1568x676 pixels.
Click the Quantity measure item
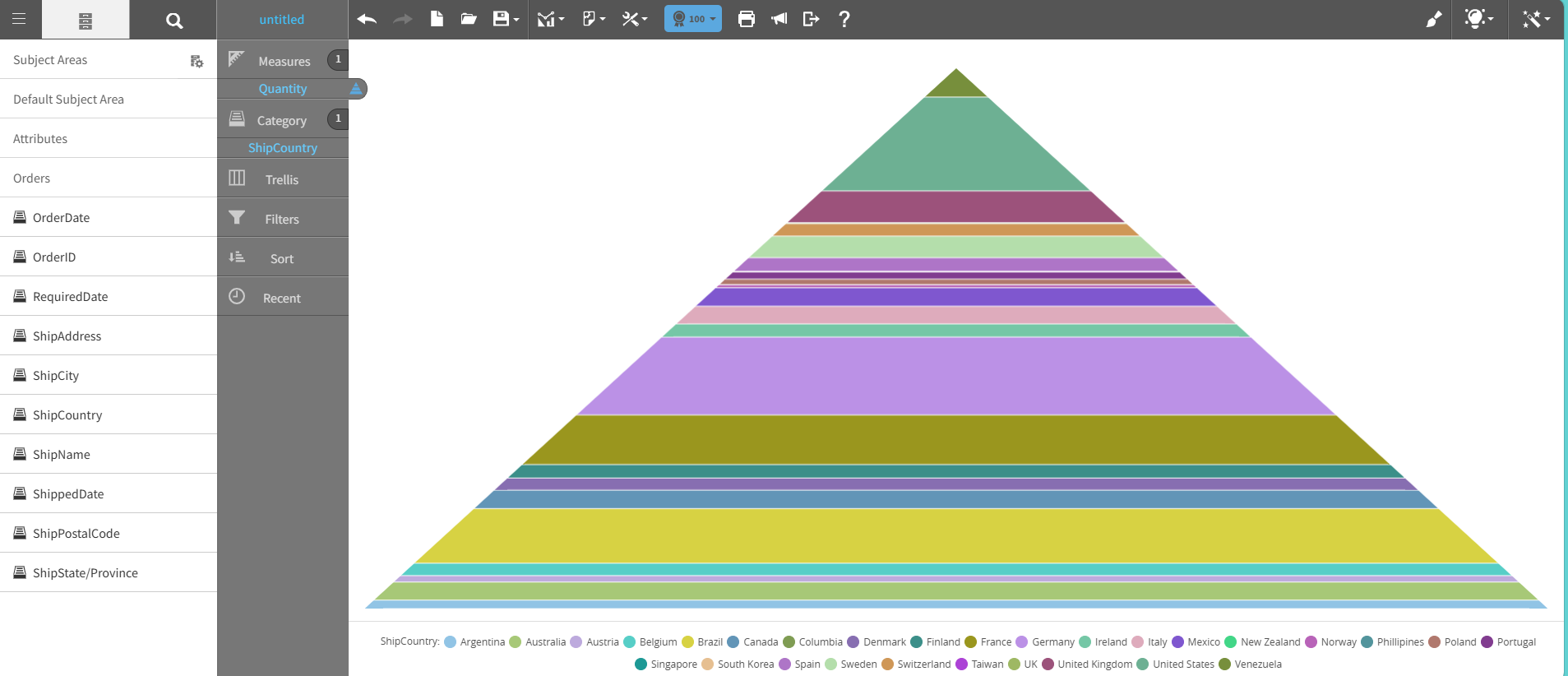tap(283, 89)
